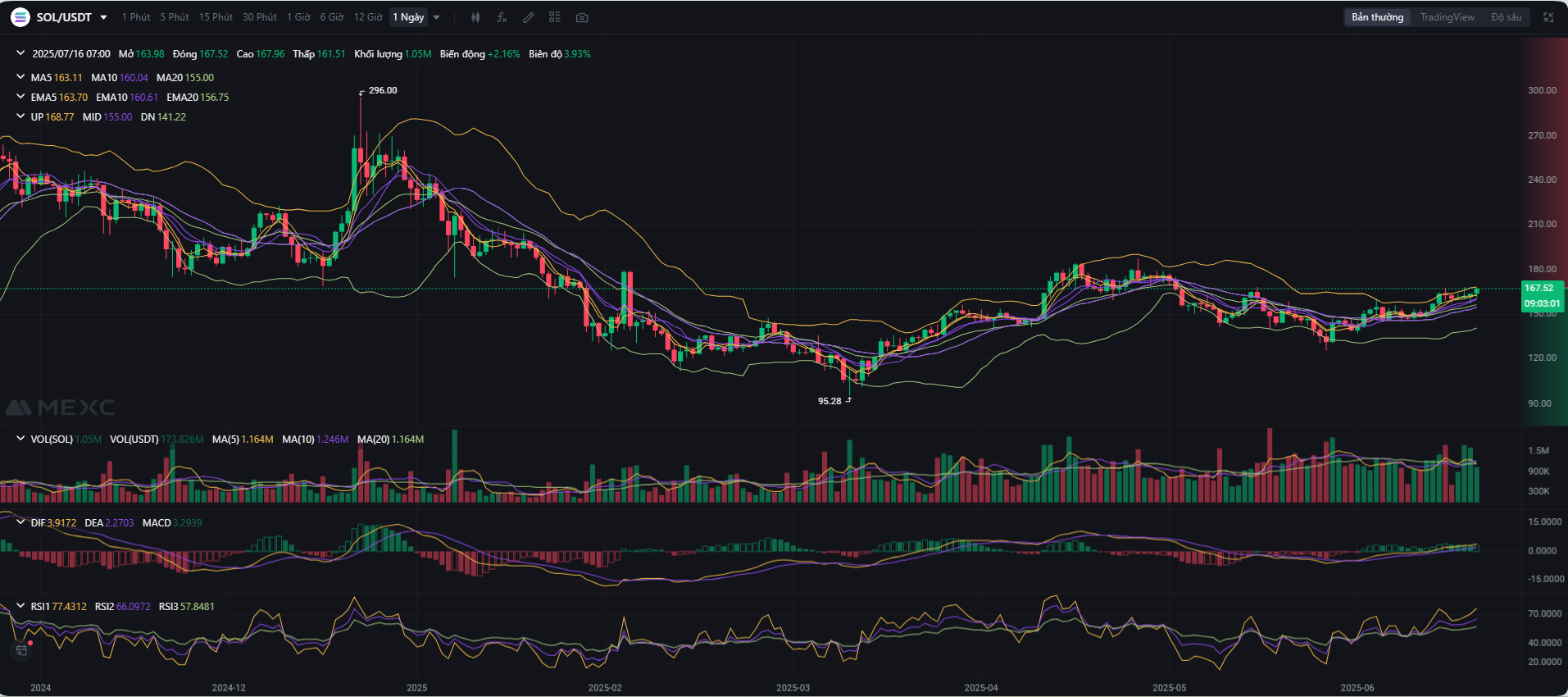Click the MACD 3.2939 label

tap(172, 522)
